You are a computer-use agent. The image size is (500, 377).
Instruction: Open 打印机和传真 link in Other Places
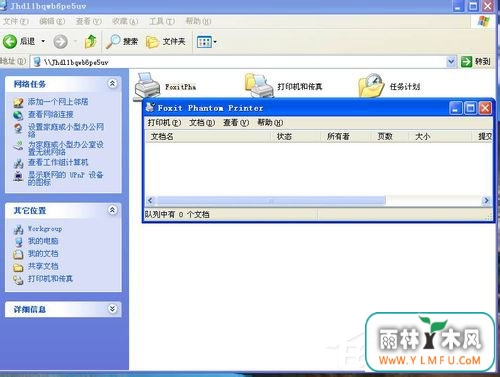pyautogui.click(x=50, y=278)
